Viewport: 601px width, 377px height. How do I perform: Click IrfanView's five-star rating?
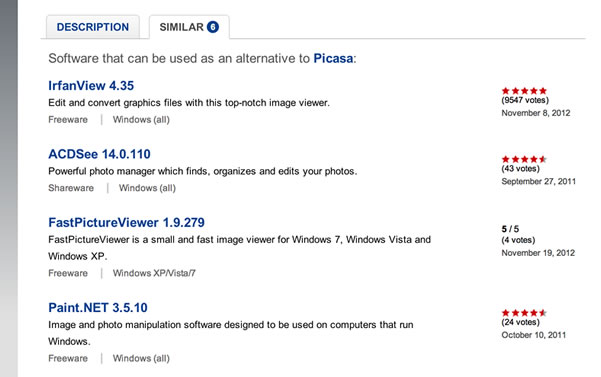tap(524, 91)
